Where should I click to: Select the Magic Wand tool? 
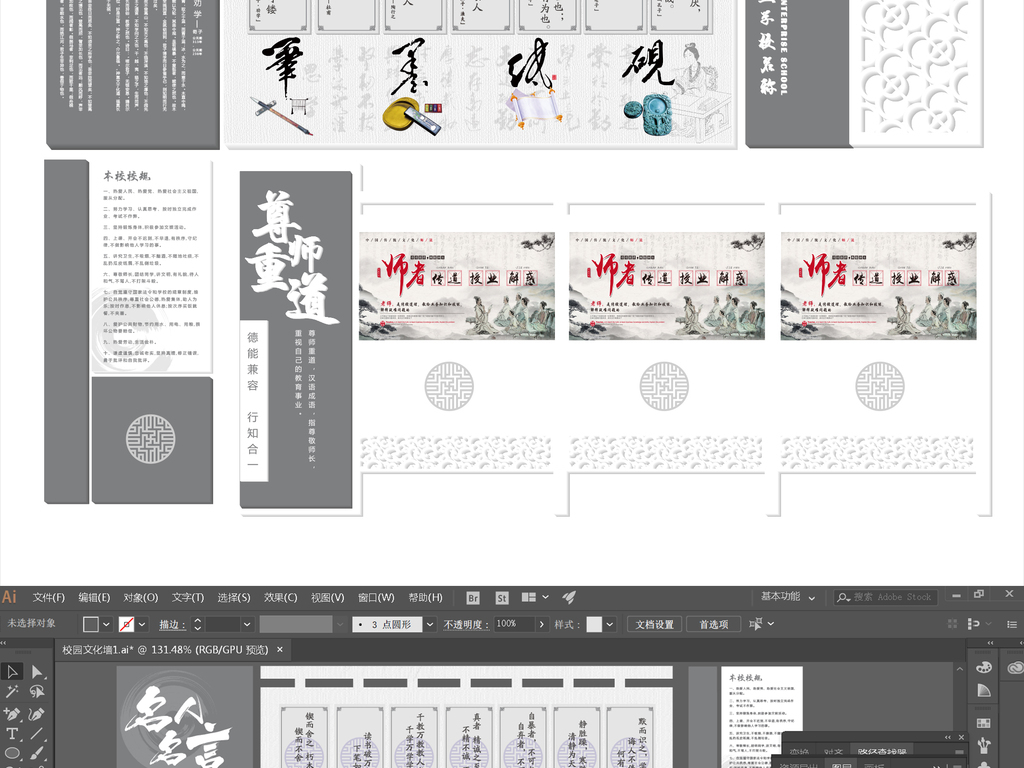point(12,691)
